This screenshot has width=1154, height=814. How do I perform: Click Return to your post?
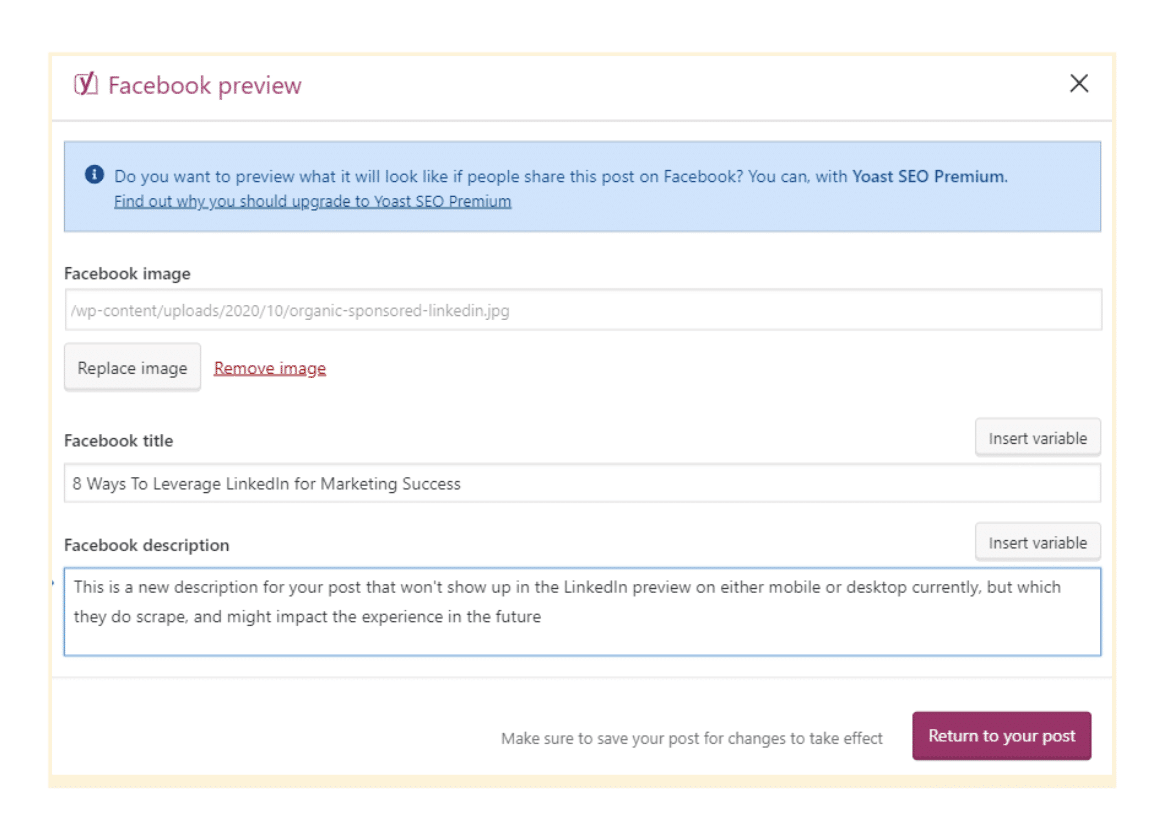1002,735
